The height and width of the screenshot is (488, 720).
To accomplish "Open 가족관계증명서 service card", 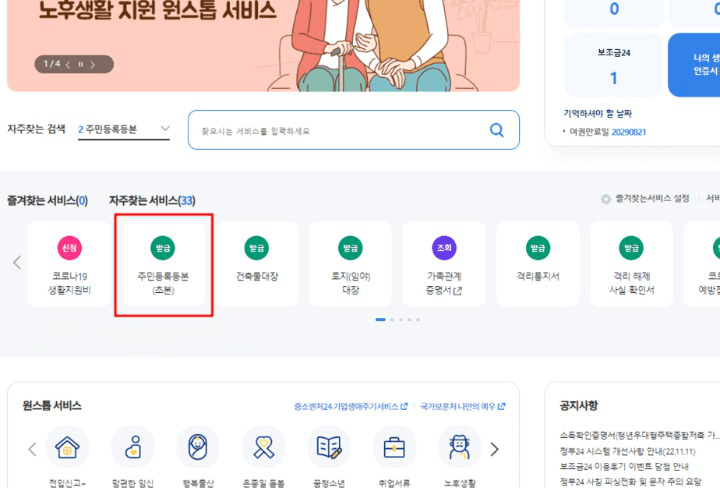I will pyautogui.click(x=444, y=264).
